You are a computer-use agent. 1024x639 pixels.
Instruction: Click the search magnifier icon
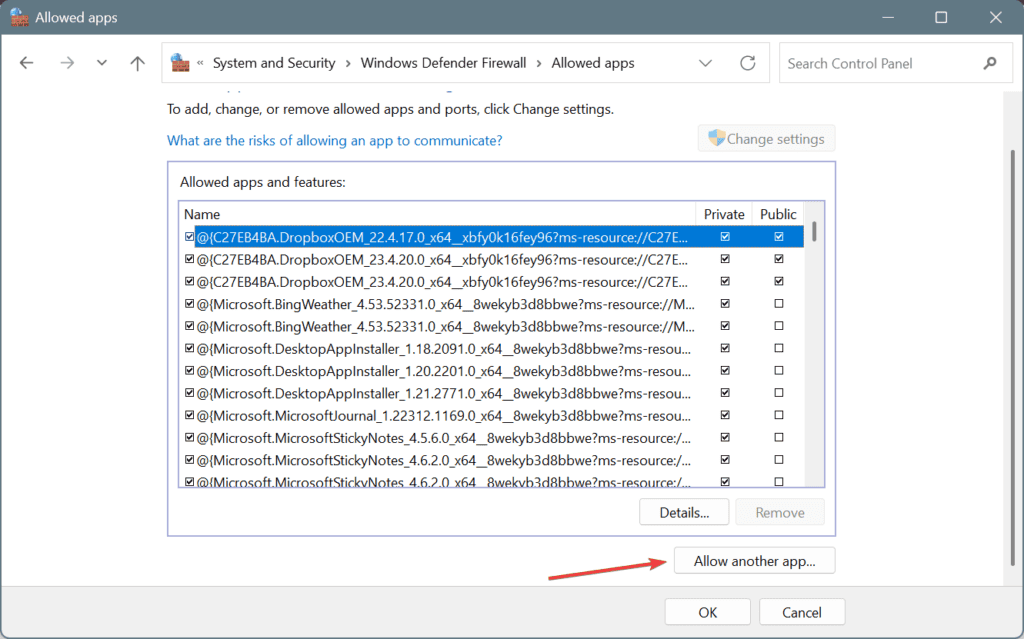990,63
